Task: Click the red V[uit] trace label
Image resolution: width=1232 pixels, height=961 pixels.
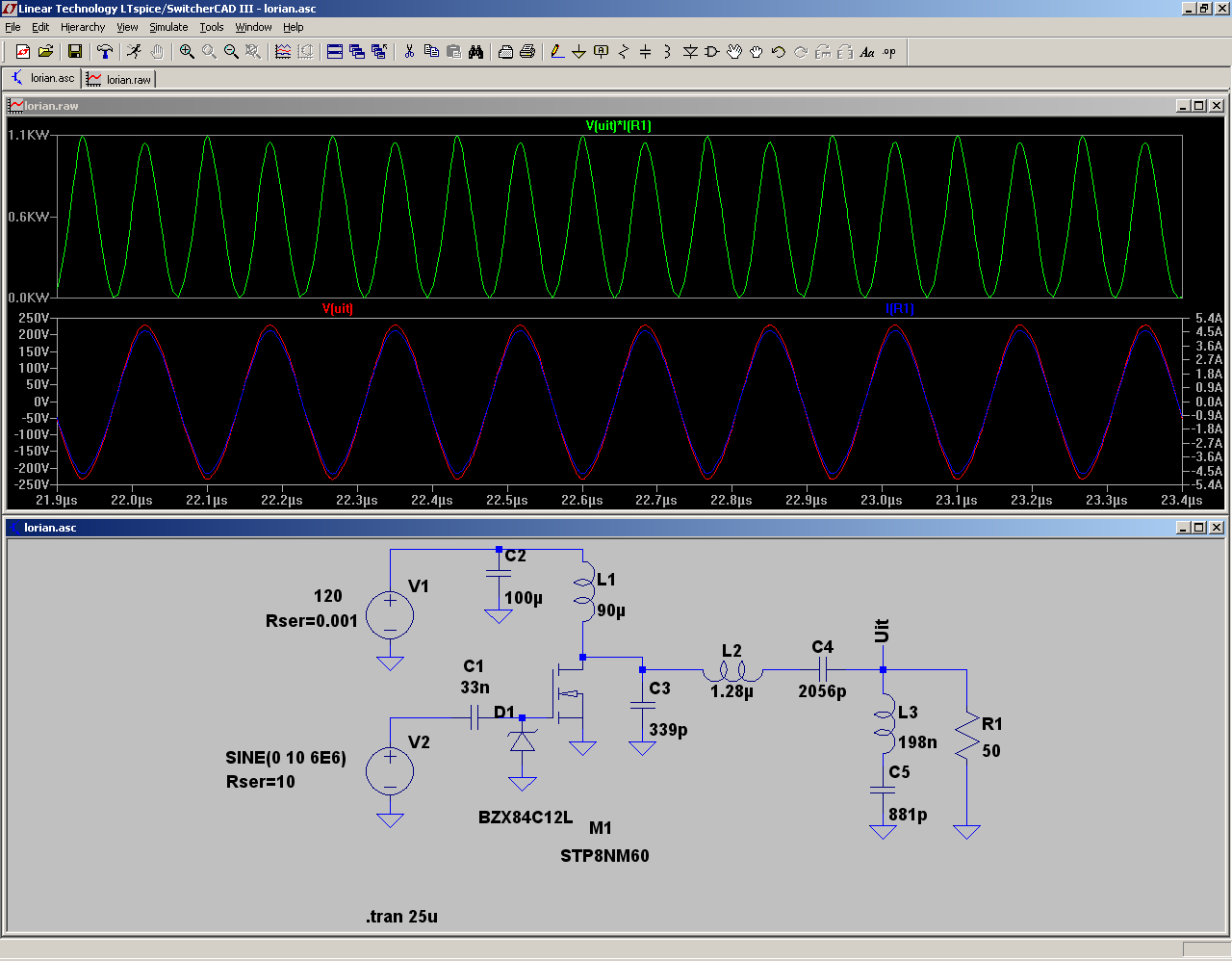Action: (x=337, y=309)
